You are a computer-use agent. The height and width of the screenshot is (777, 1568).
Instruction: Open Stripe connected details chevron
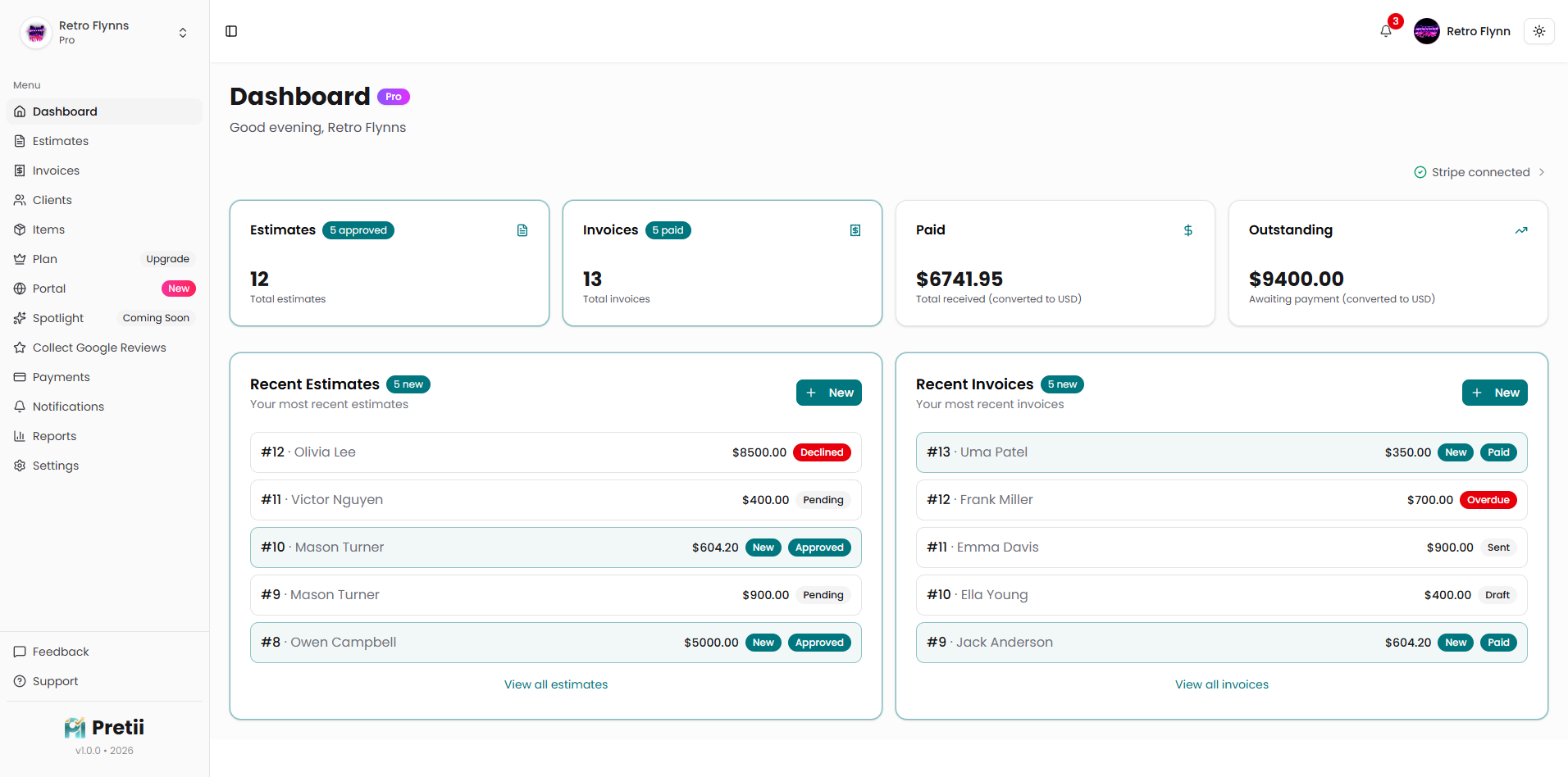click(1542, 172)
